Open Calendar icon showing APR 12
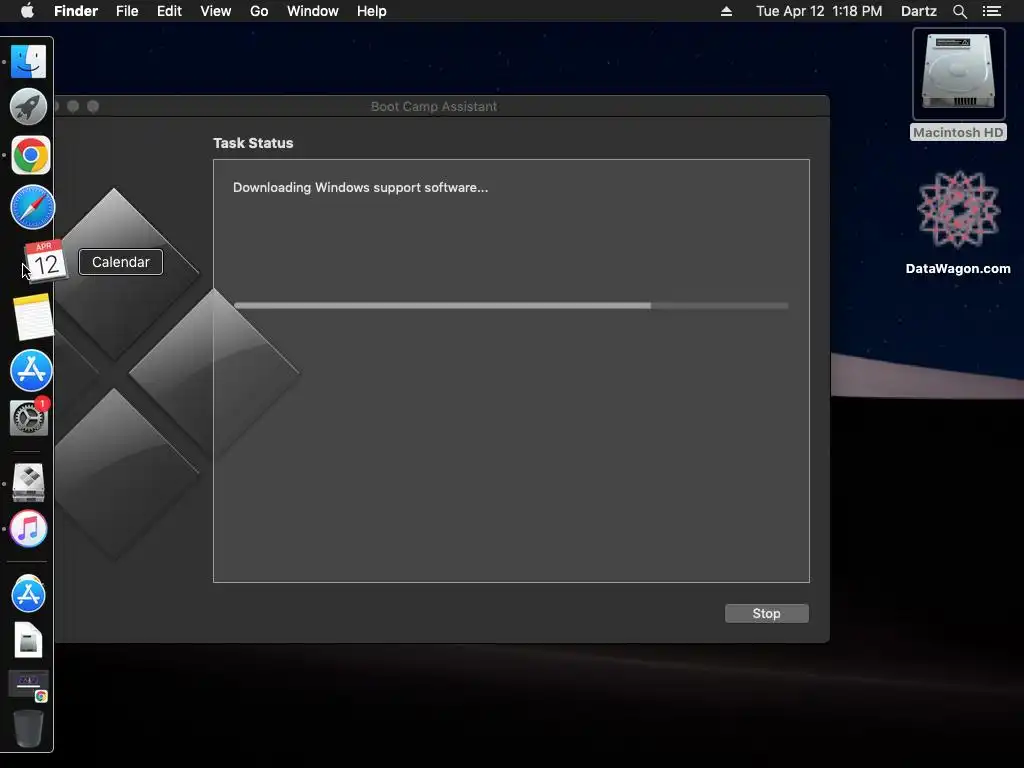Image resolution: width=1024 pixels, height=768 pixels. click(45, 261)
